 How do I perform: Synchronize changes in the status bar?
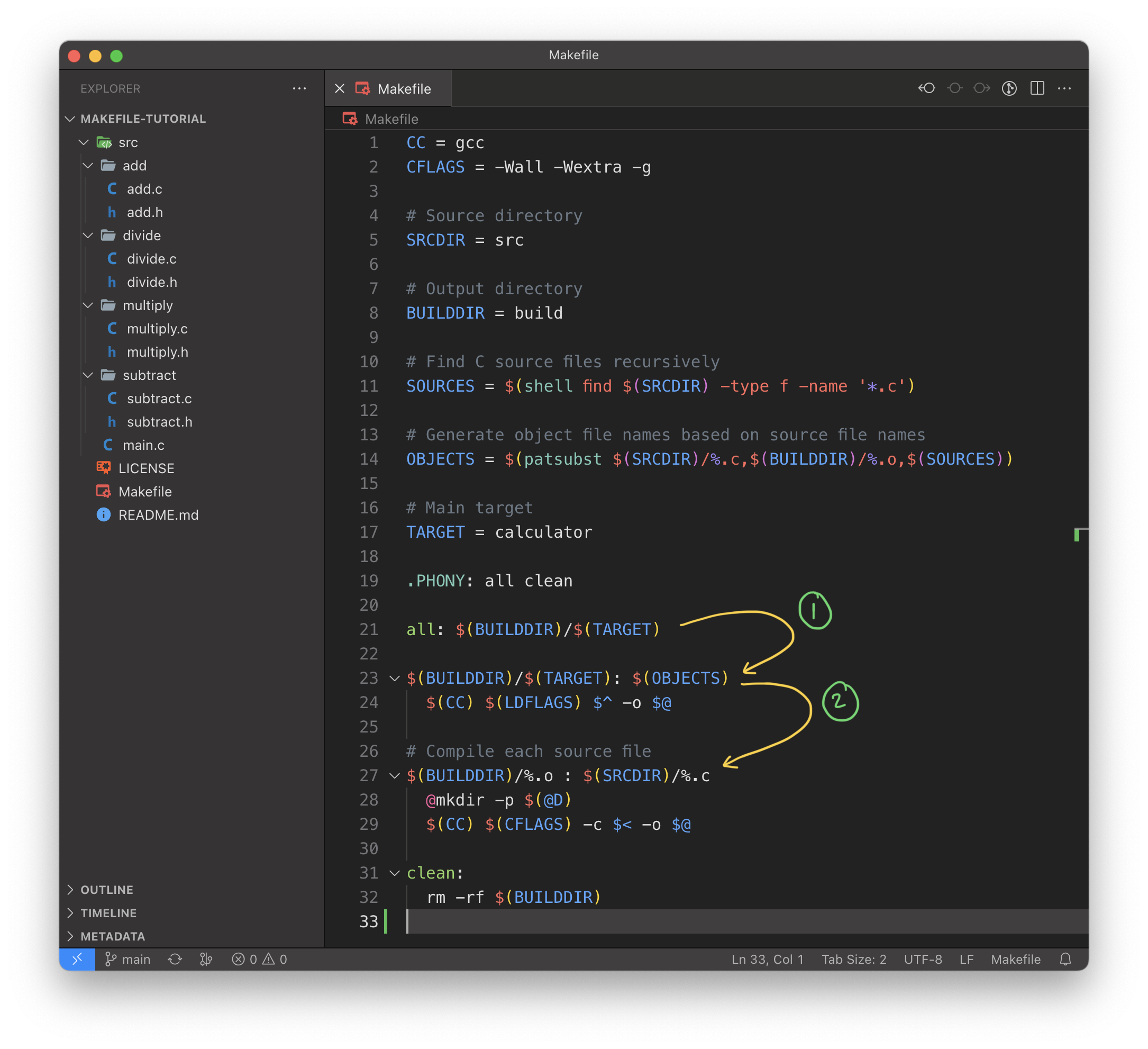coord(175,959)
